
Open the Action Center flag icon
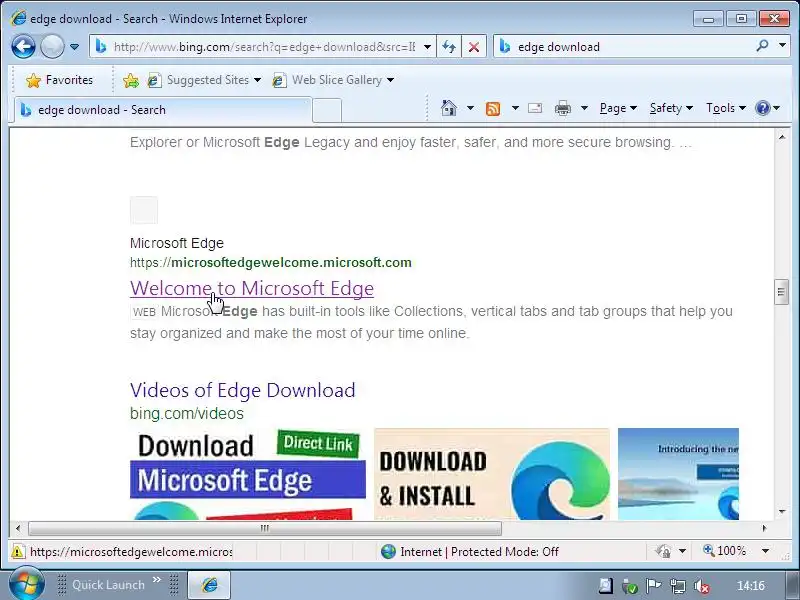click(x=654, y=586)
